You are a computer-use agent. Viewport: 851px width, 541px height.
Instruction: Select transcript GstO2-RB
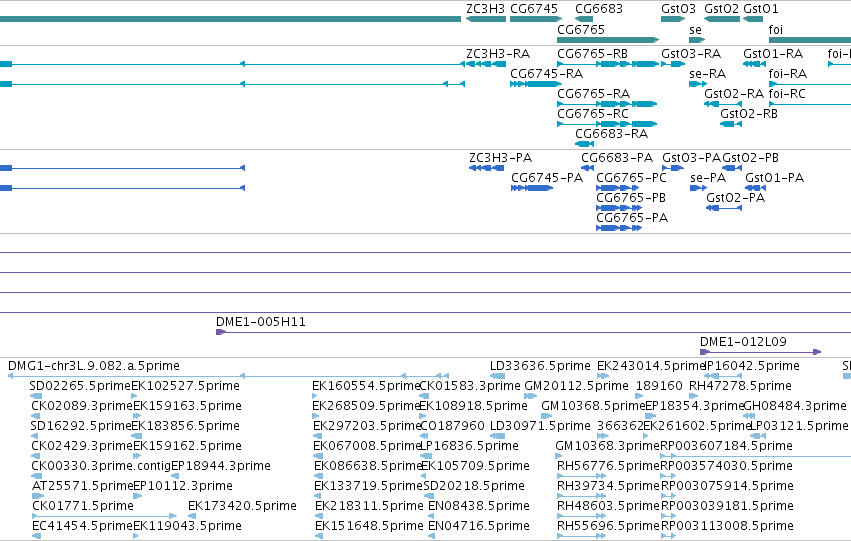pos(731,124)
